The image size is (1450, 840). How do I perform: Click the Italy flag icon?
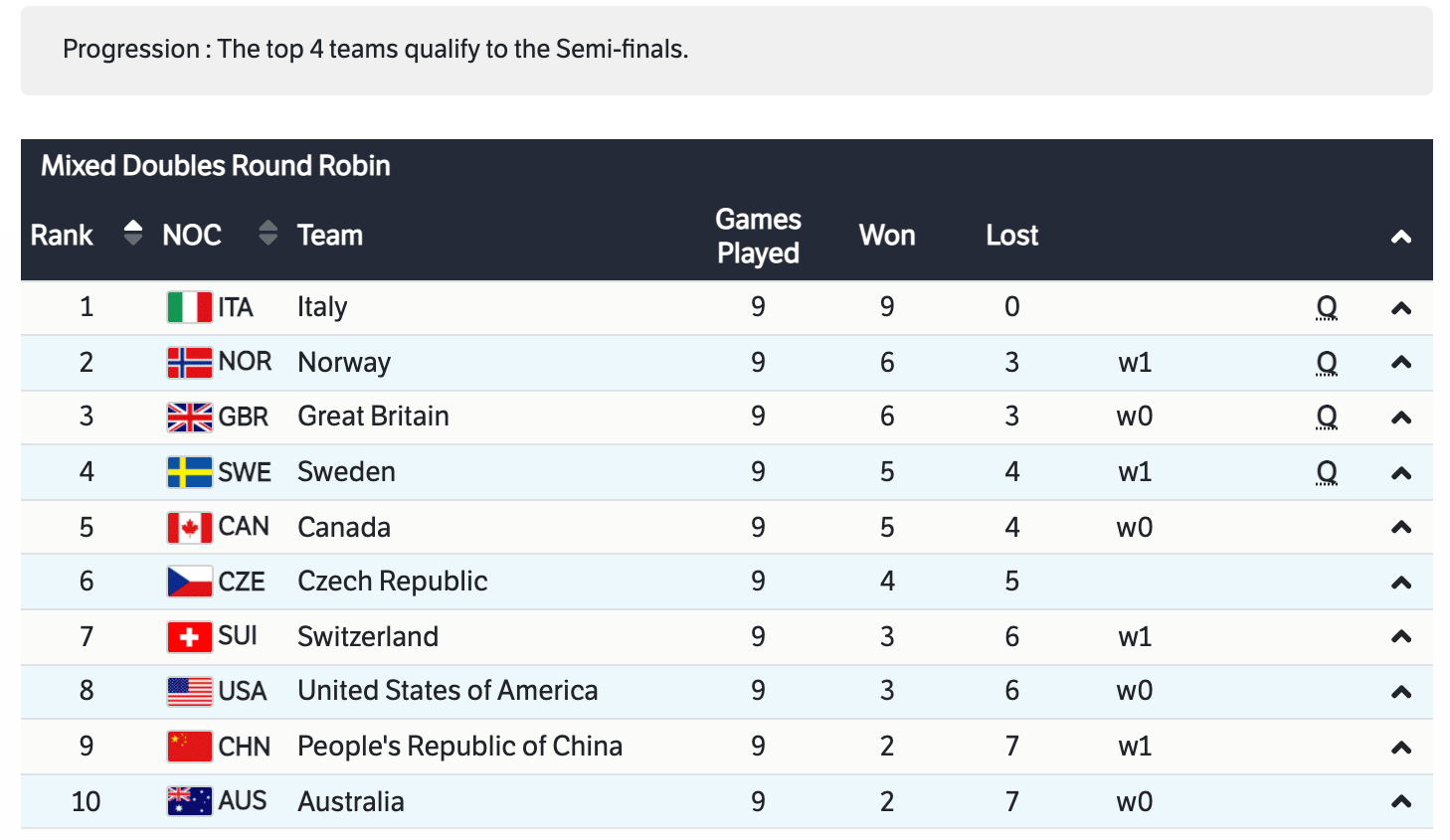pyautogui.click(x=189, y=307)
